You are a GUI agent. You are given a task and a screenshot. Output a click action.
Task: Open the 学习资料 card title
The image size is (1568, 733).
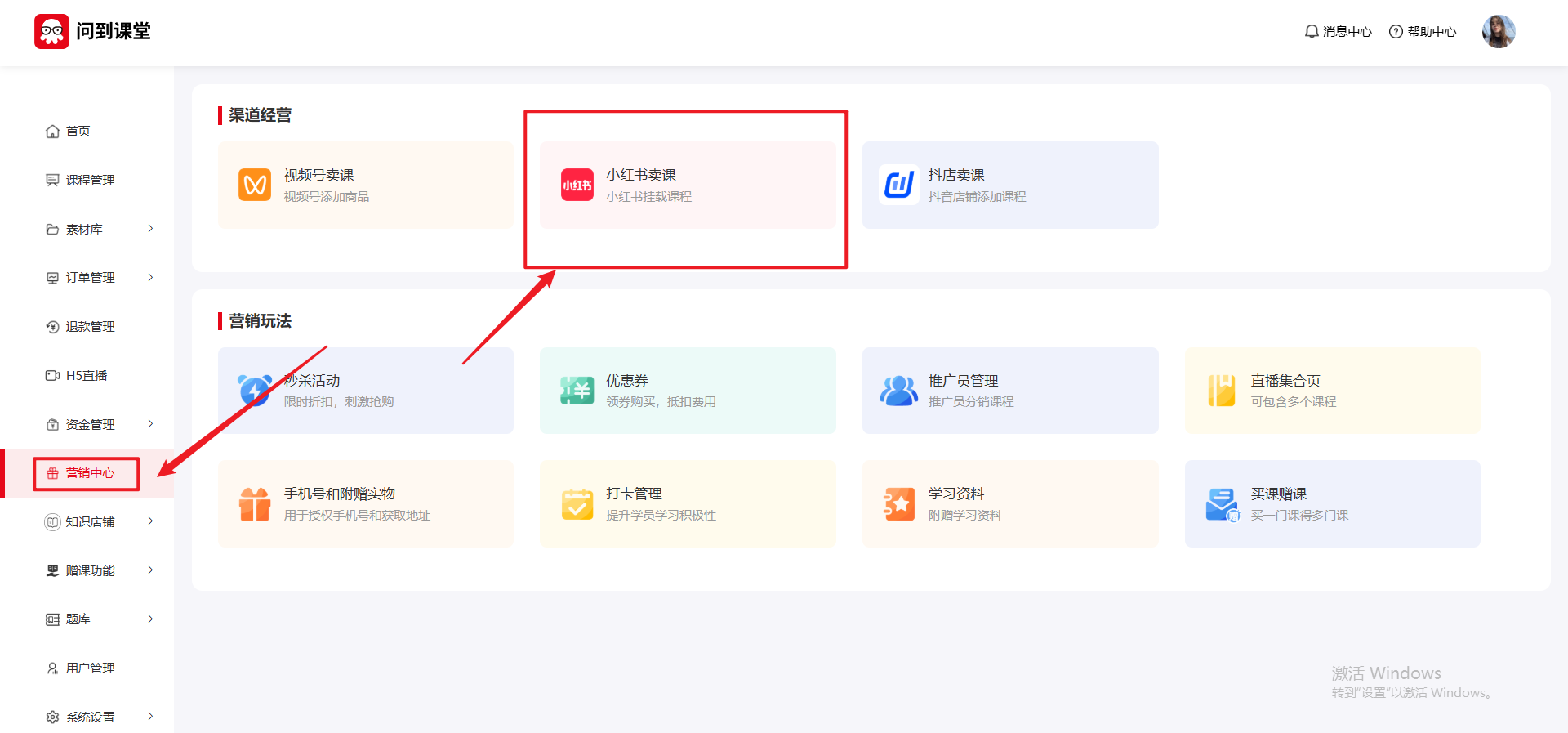coord(956,494)
